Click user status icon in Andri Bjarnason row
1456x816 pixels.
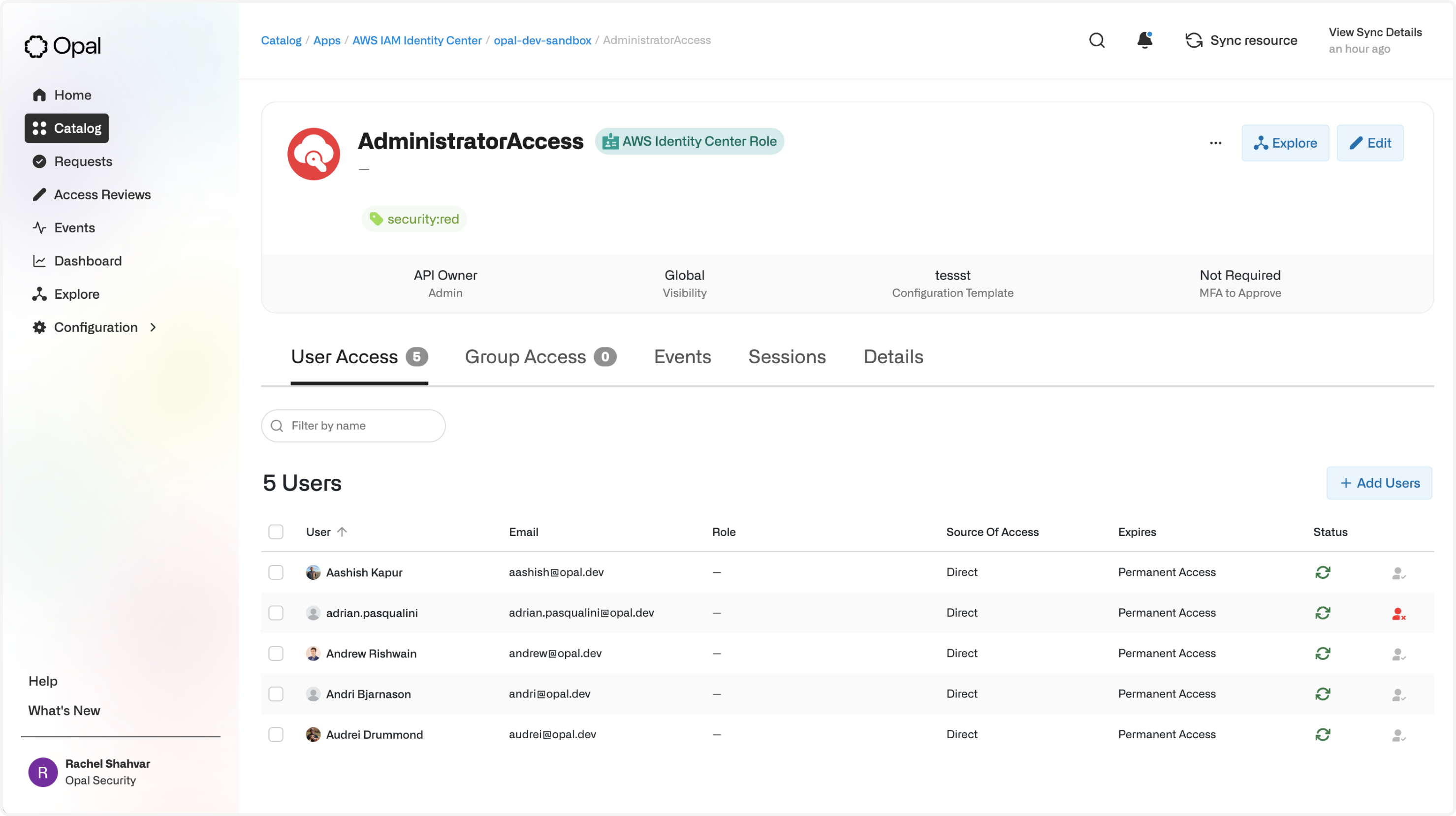(x=1398, y=695)
